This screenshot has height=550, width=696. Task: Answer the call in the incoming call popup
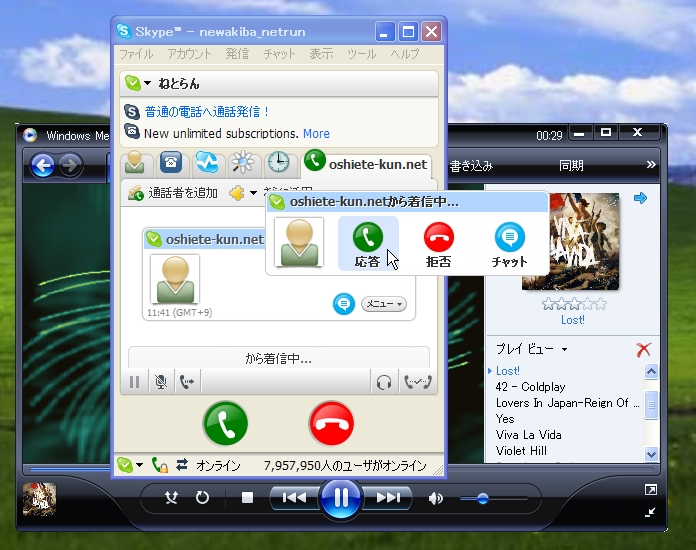[368, 243]
